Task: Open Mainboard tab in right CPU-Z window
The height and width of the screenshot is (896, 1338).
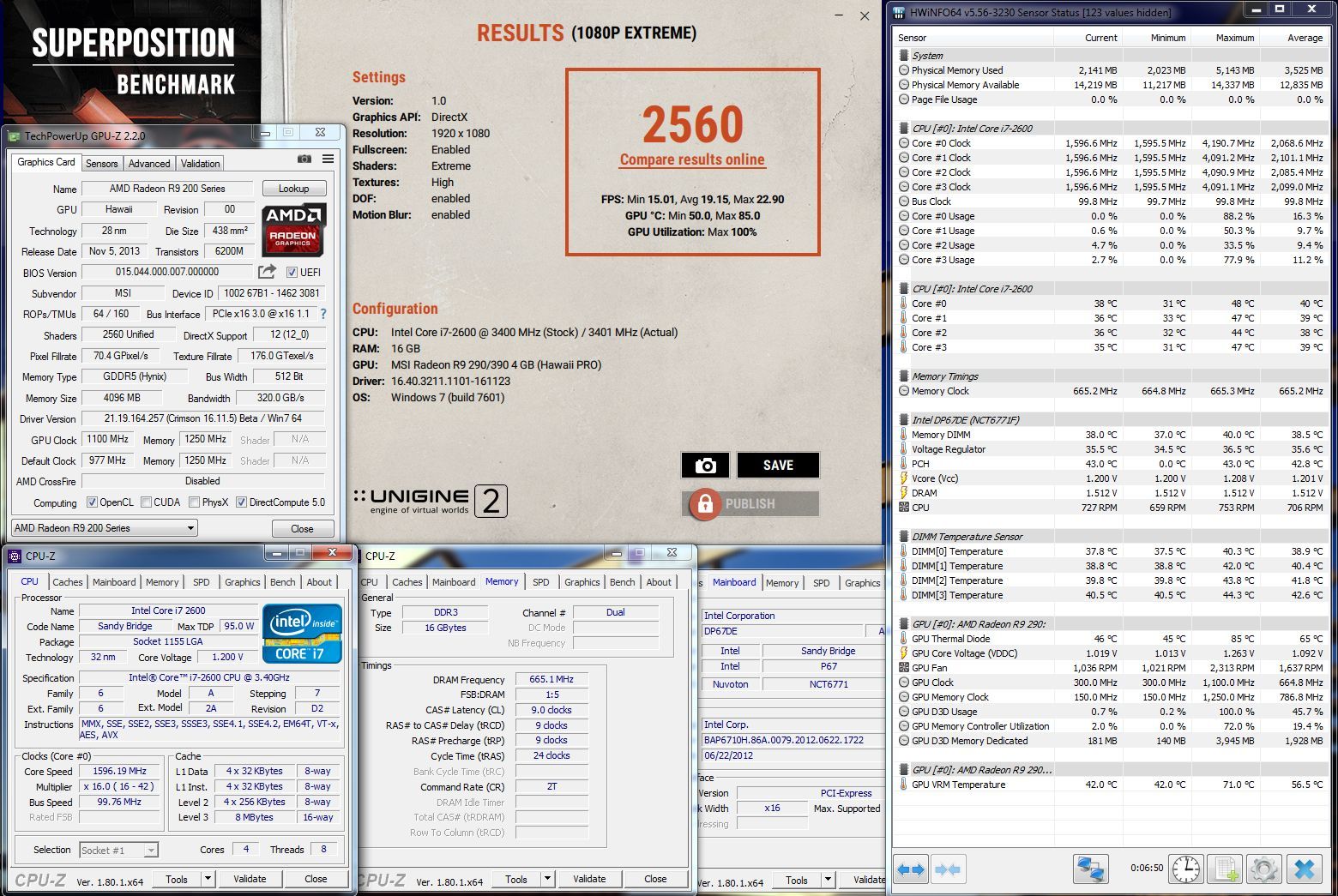Action: click(x=734, y=582)
